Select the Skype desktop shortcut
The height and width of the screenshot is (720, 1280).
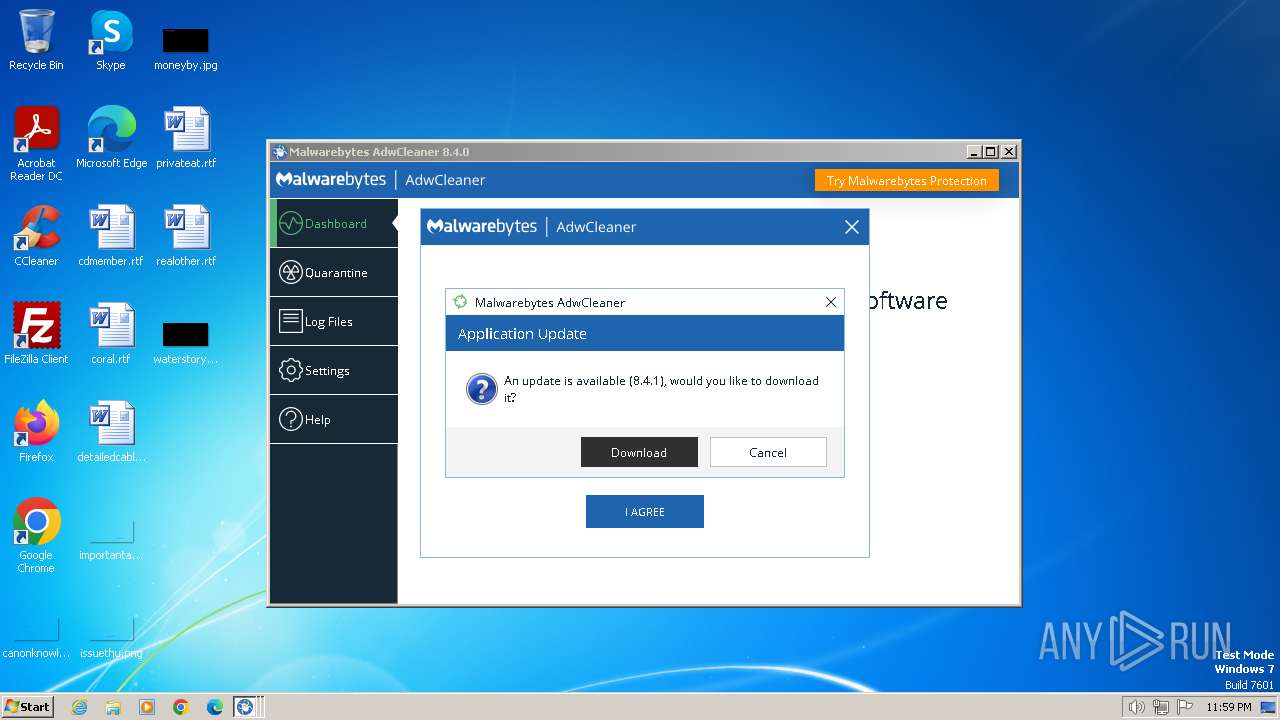coord(110,40)
